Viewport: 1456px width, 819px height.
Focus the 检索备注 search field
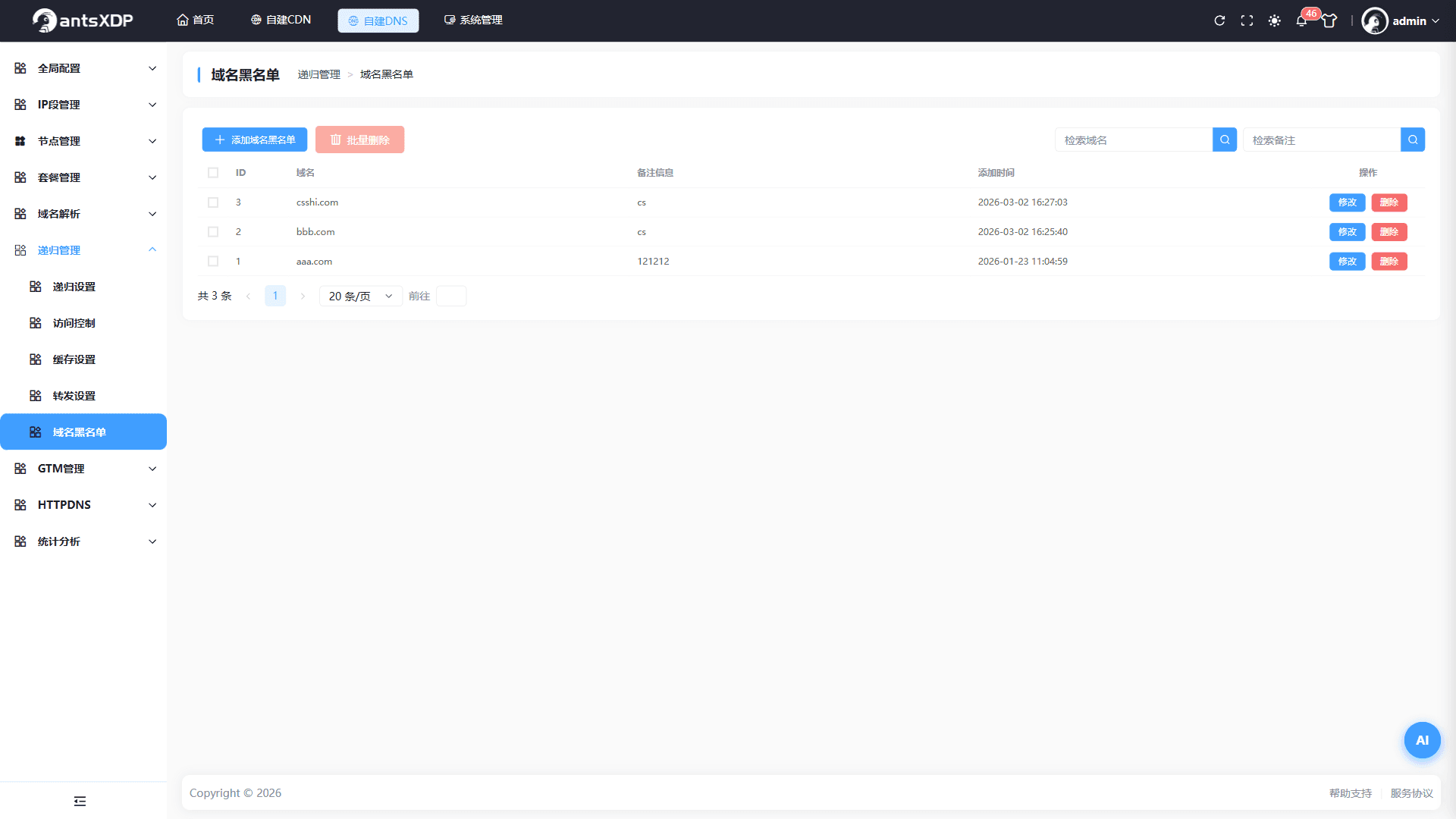click(1322, 140)
